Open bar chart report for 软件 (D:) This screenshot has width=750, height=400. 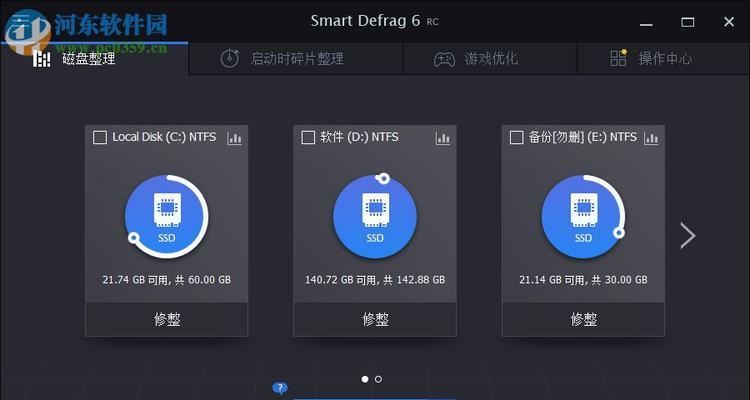tap(443, 138)
